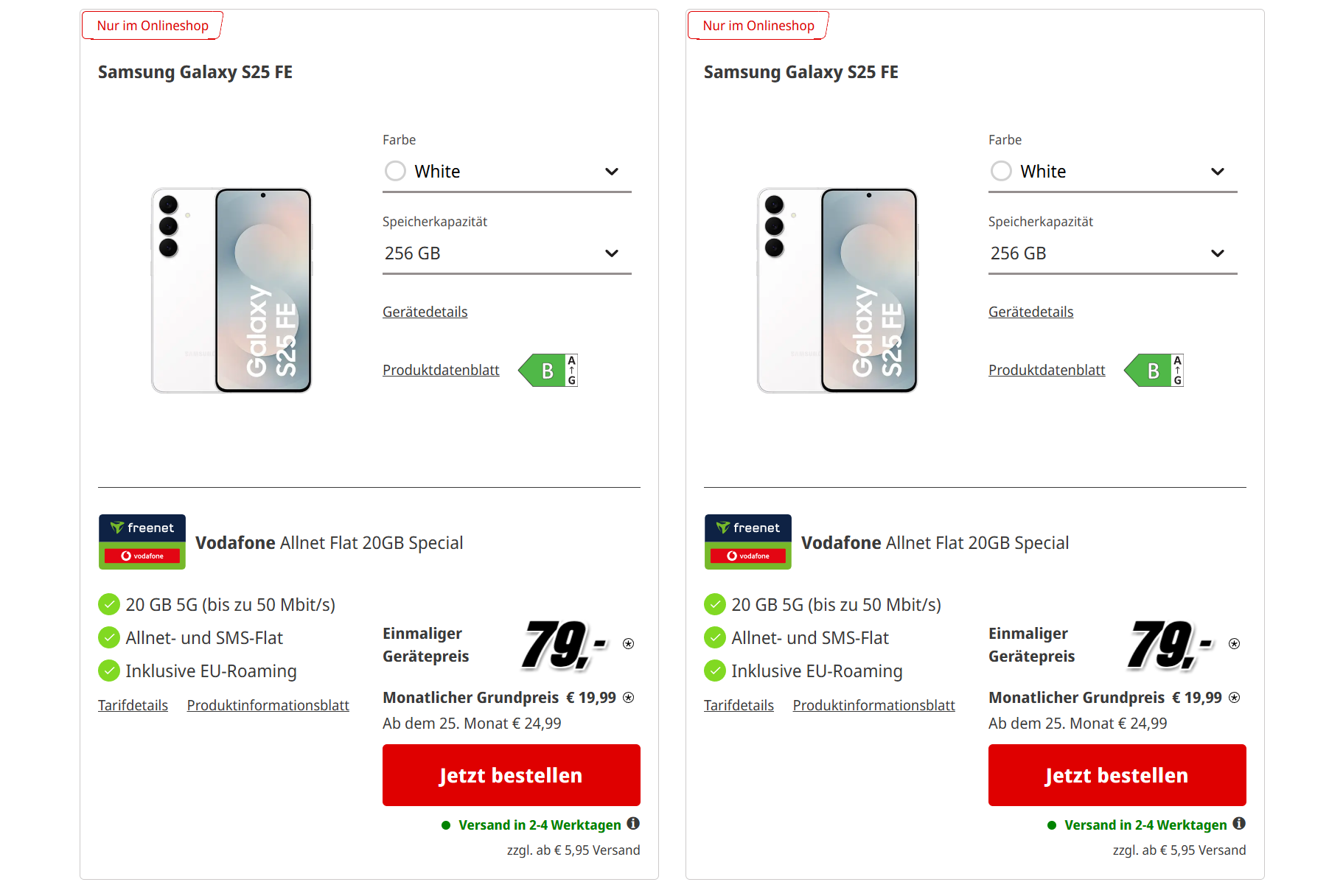Click left shipping info icon next to Versand
This screenshot has width=1329, height=896.
point(633,824)
